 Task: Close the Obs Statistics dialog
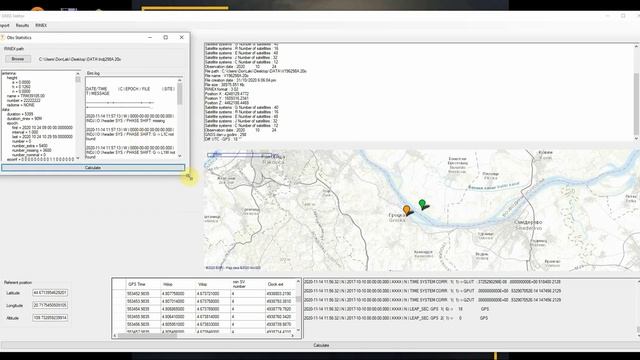coord(182,37)
